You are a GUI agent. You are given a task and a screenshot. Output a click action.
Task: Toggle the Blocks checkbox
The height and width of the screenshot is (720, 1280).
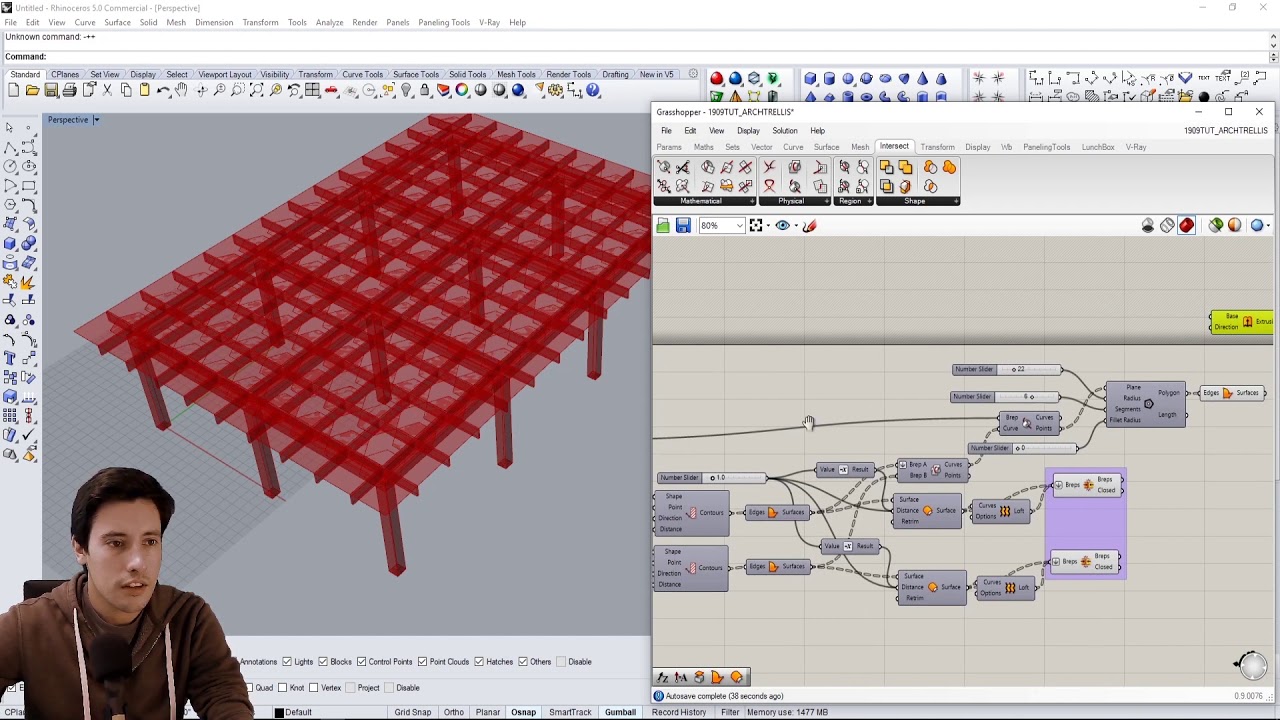point(323,662)
